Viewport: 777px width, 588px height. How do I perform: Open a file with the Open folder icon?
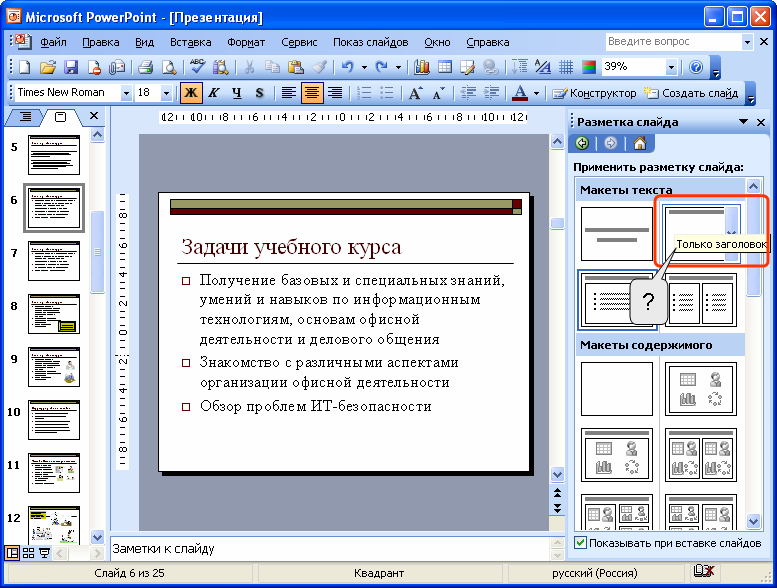pyautogui.click(x=48, y=67)
